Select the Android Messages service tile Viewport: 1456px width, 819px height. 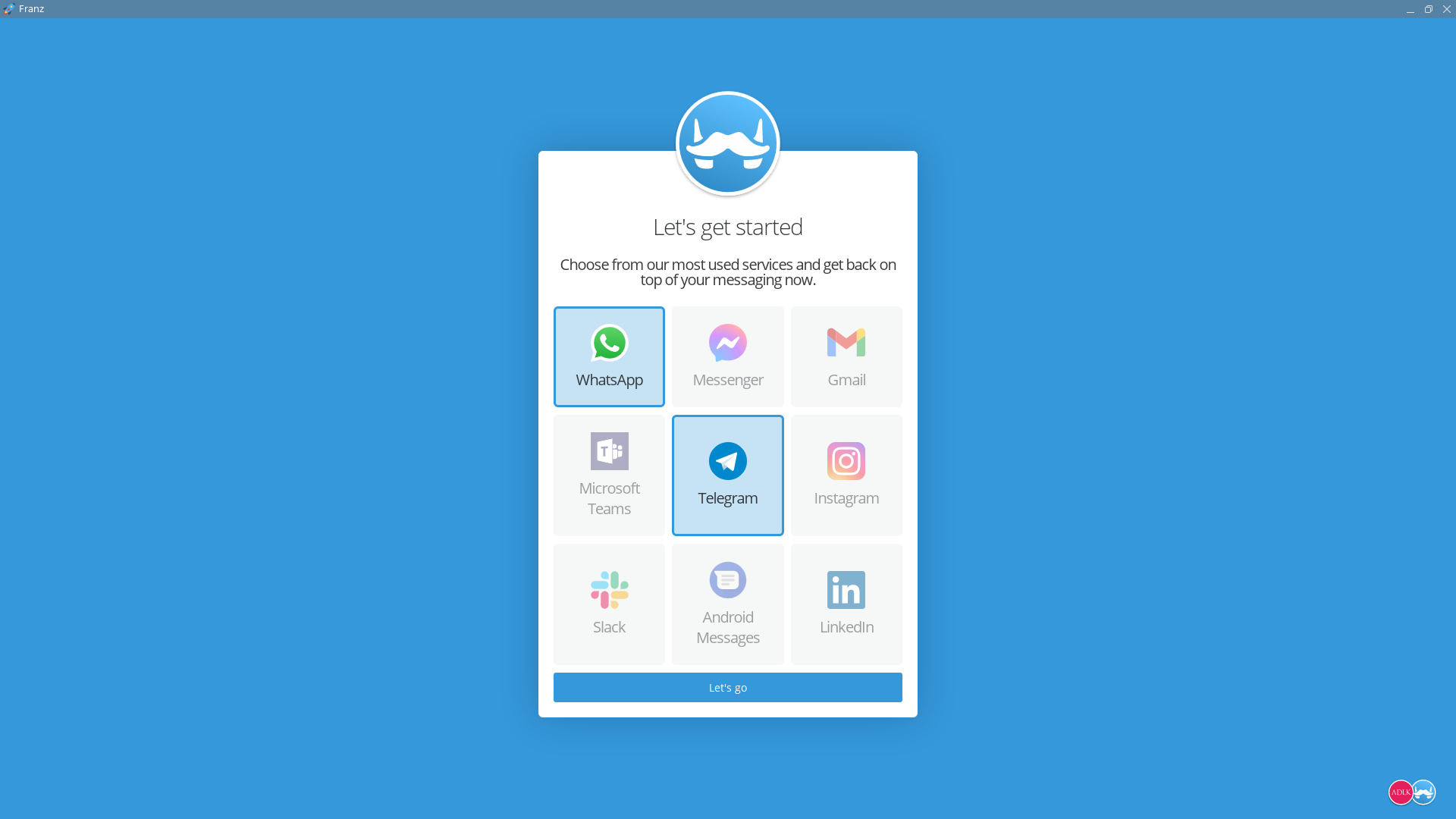pyautogui.click(x=728, y=604)
